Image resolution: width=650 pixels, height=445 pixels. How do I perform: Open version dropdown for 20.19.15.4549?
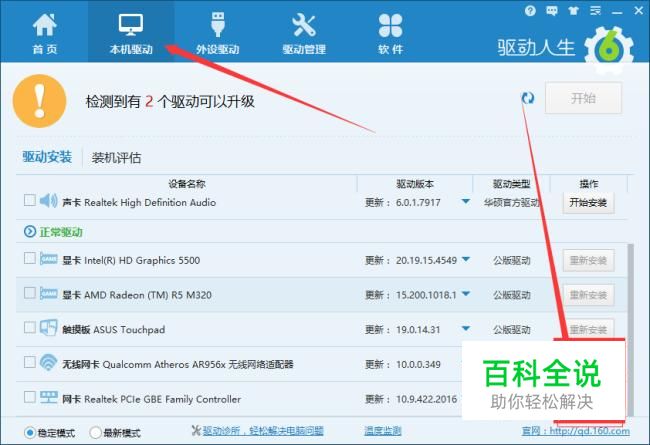[x=466, y=259]
